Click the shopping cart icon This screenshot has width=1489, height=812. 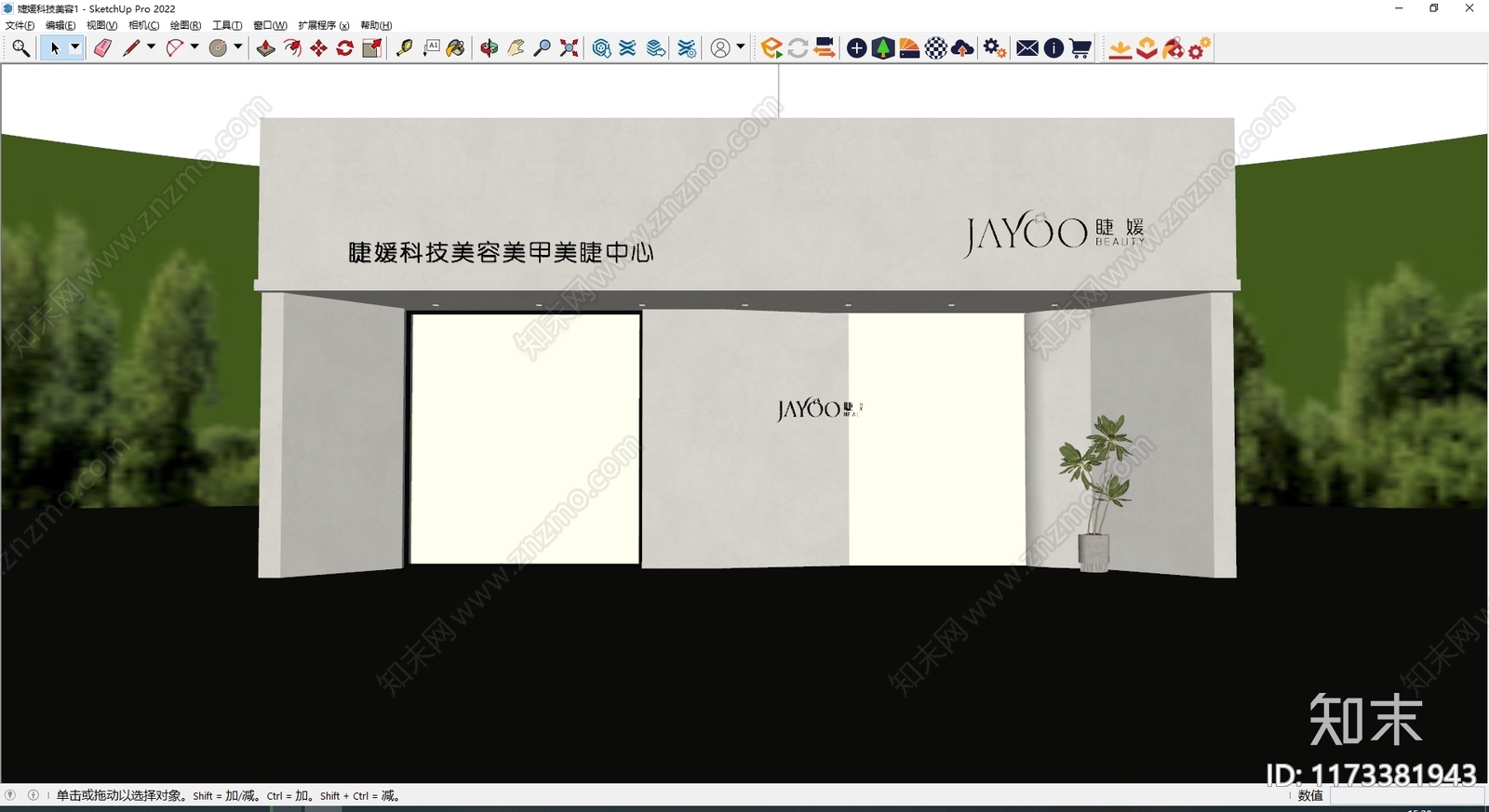(1080, 48)
